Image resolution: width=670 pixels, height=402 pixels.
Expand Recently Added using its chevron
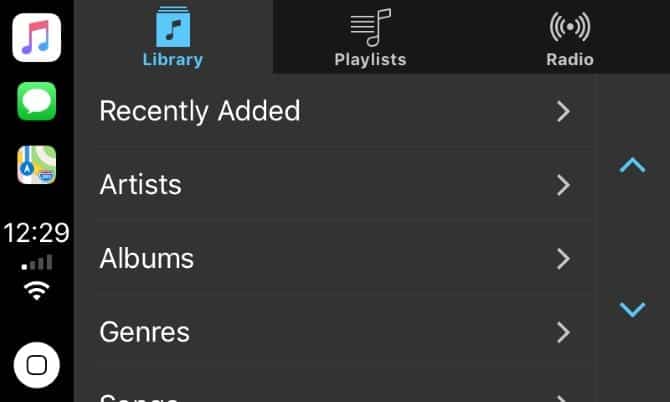point(563,111)
